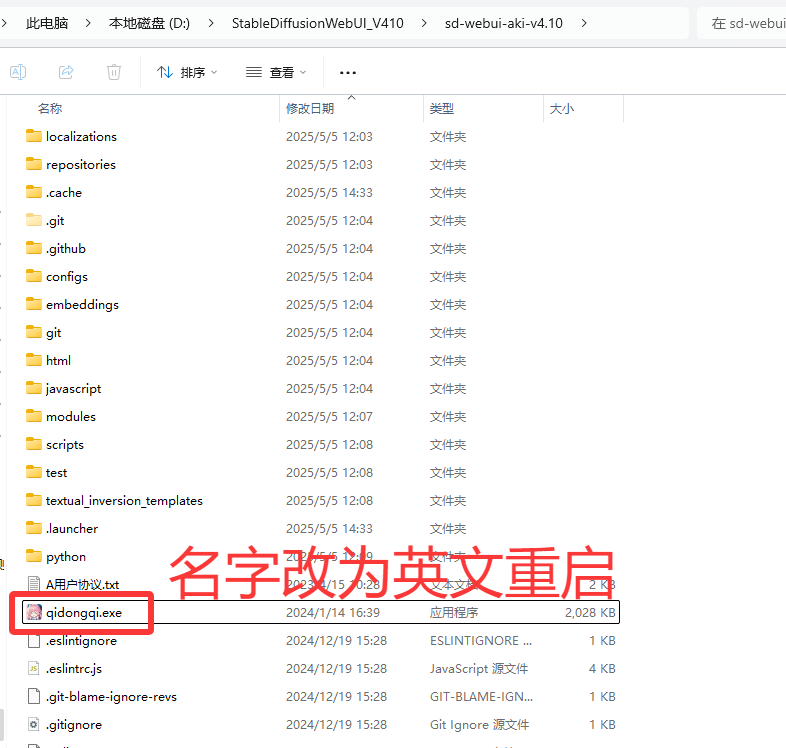Click the .git-blame-ignore-revs file name
786x748 pixels.
click(111, 697)
